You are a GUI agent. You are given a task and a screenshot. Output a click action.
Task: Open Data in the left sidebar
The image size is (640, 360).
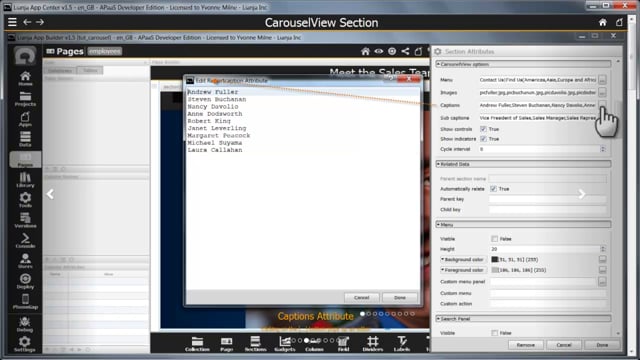(25, 139)
